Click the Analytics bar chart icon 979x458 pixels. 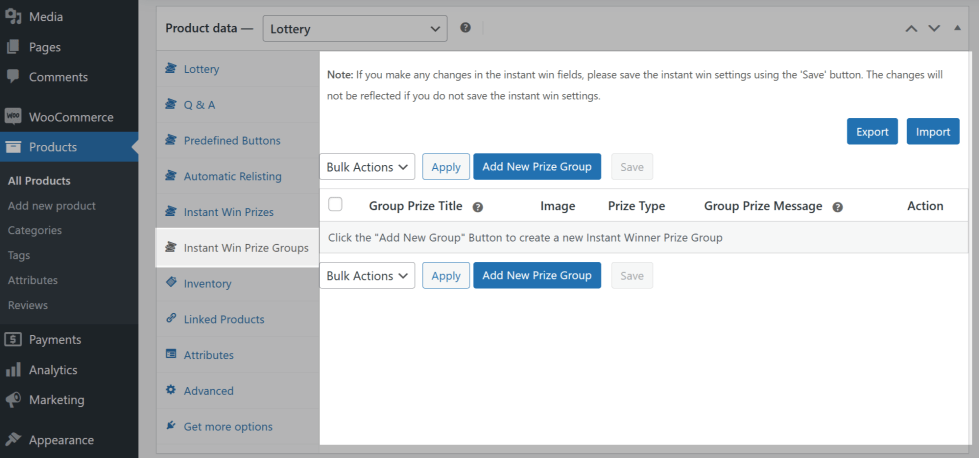pos(13,370)
